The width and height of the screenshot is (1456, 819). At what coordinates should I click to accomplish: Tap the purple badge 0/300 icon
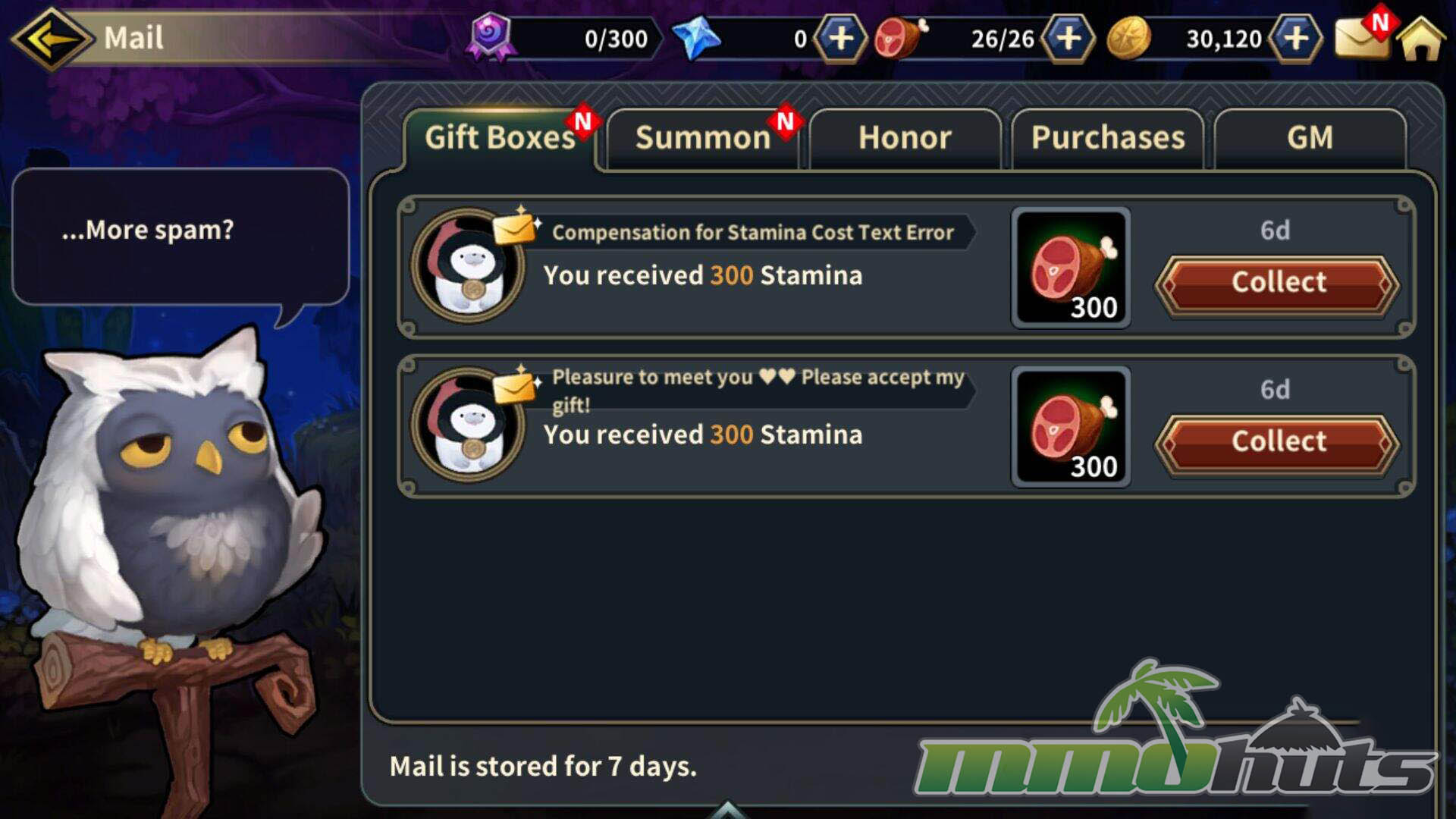pyautogui.click(x=491, y=36)
